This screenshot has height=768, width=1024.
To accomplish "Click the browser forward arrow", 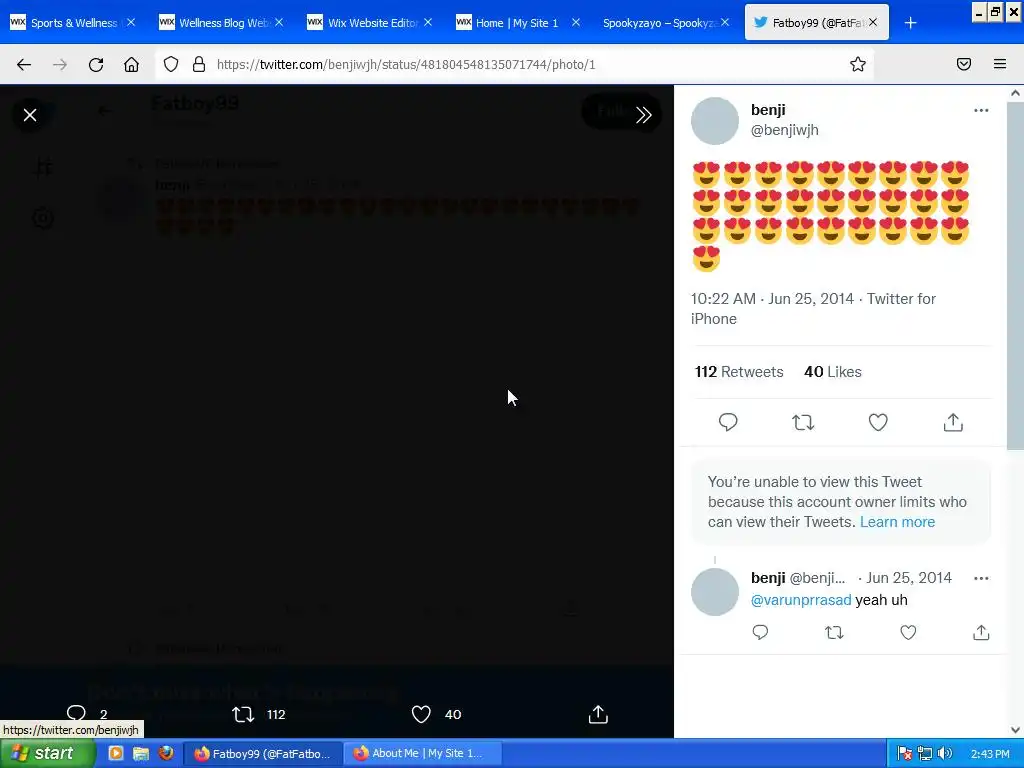I will (60, 64).
